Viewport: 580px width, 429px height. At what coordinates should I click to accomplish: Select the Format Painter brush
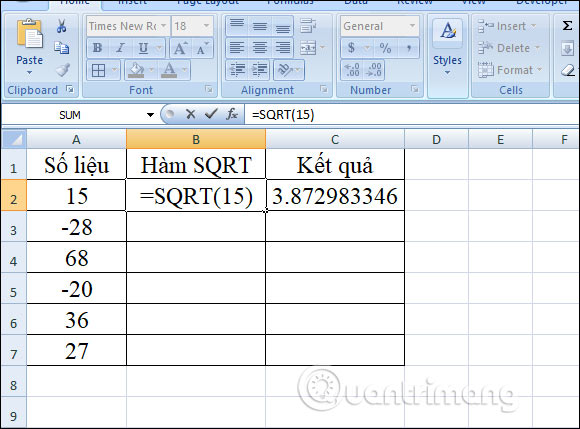(x=63, y=70)
